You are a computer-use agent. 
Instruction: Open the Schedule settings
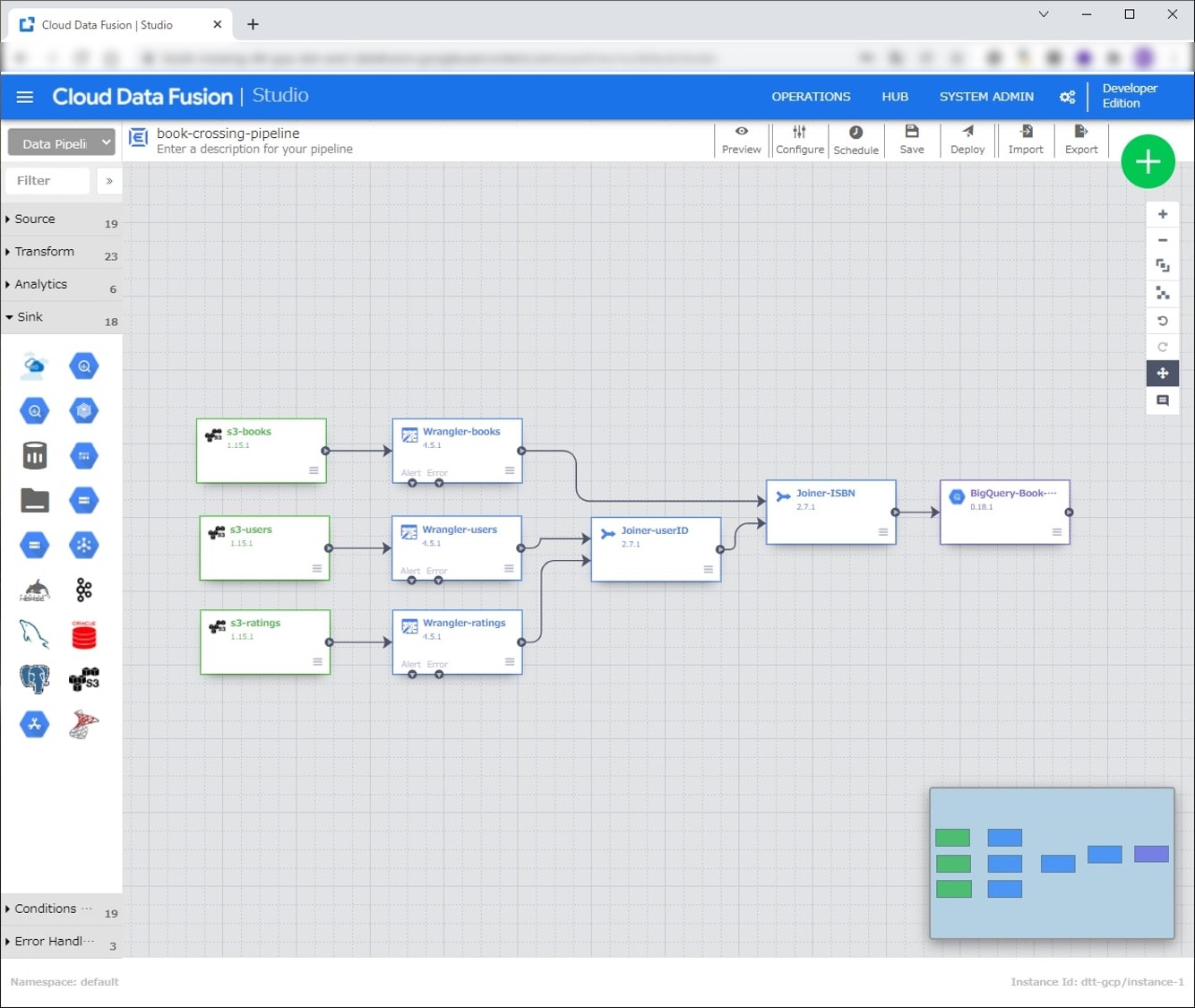click(x=856, y=141)
